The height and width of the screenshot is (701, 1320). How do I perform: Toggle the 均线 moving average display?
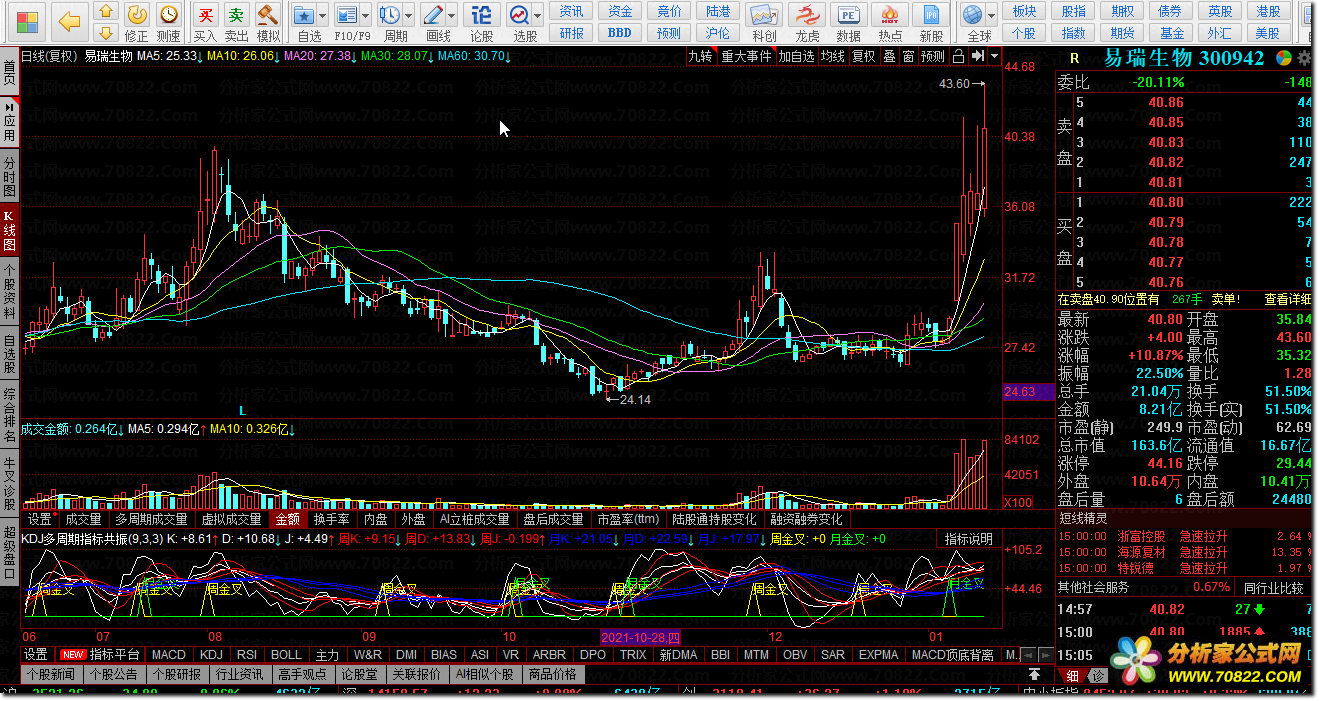[x=833, y=56]
